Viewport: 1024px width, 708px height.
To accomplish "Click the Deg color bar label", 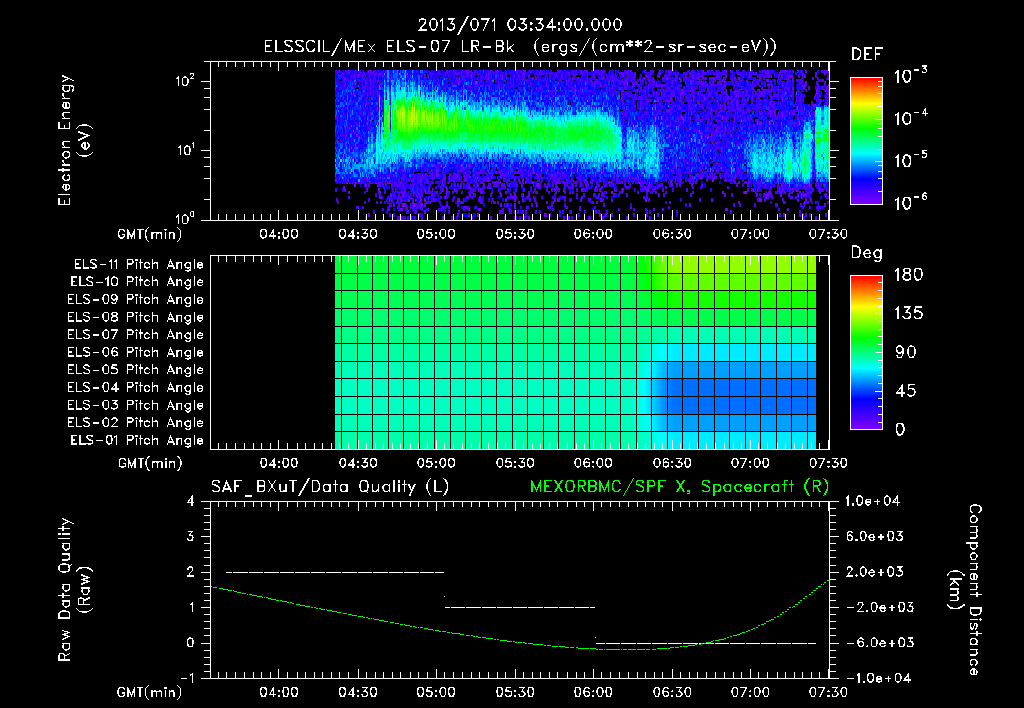I will tap(867, 253).
